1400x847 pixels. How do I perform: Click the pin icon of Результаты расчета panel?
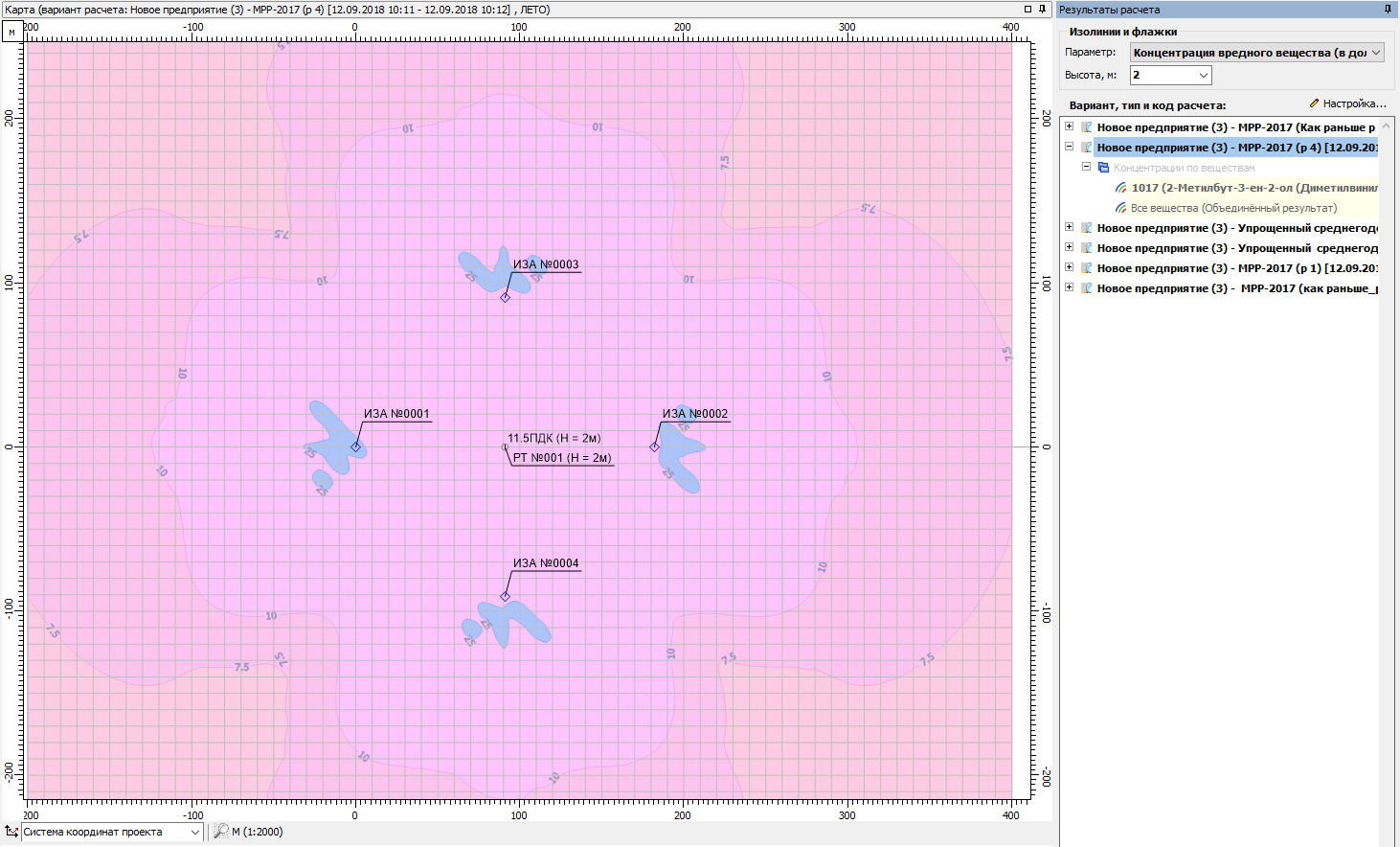1388,10
